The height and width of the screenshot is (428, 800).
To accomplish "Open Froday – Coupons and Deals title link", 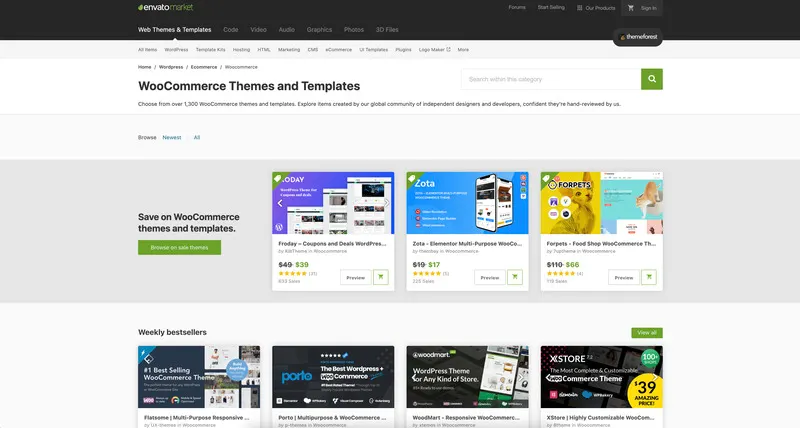I will (x=332, y=243).
